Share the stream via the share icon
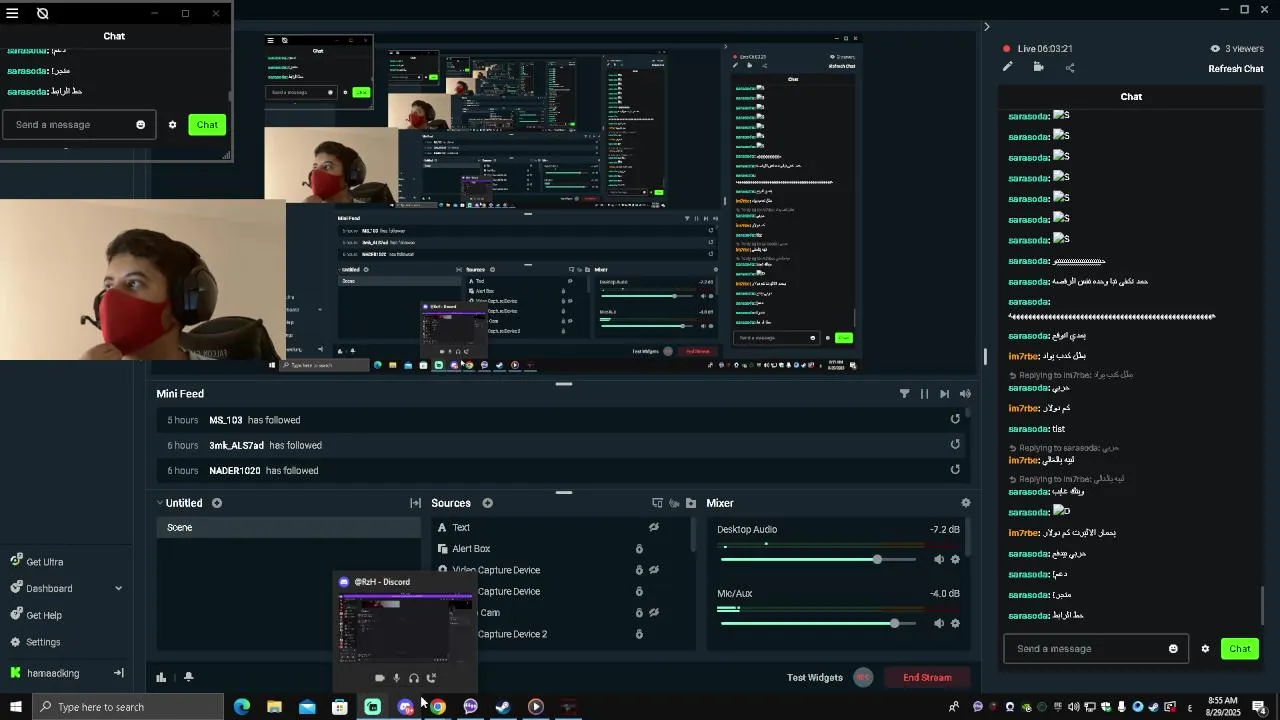This screenshot has width=1280, height=720. (1070, 68)
